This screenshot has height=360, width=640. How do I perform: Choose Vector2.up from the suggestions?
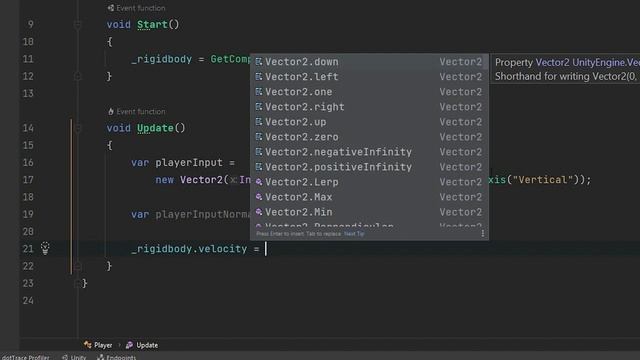coord(369,122)
